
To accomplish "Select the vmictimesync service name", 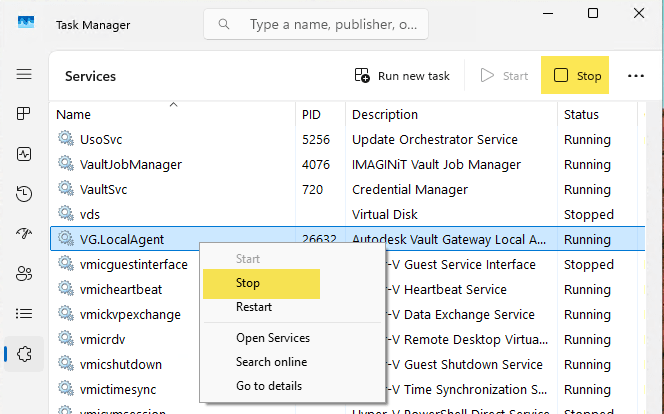I will pyautogui.click(x=118, y=389).
